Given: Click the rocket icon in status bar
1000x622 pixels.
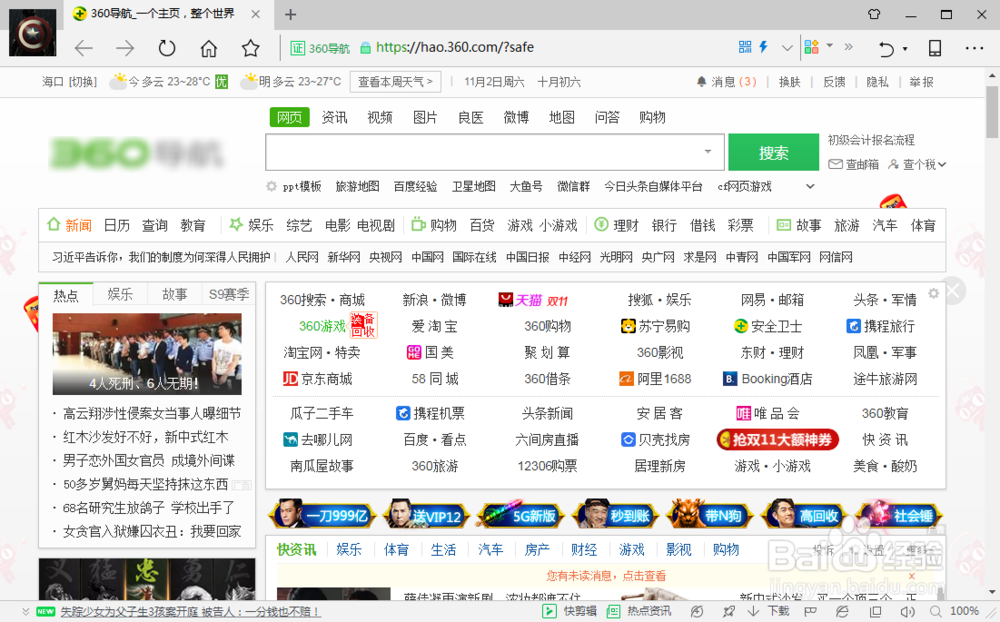Looking at the screenshot, I should [728, 611].
